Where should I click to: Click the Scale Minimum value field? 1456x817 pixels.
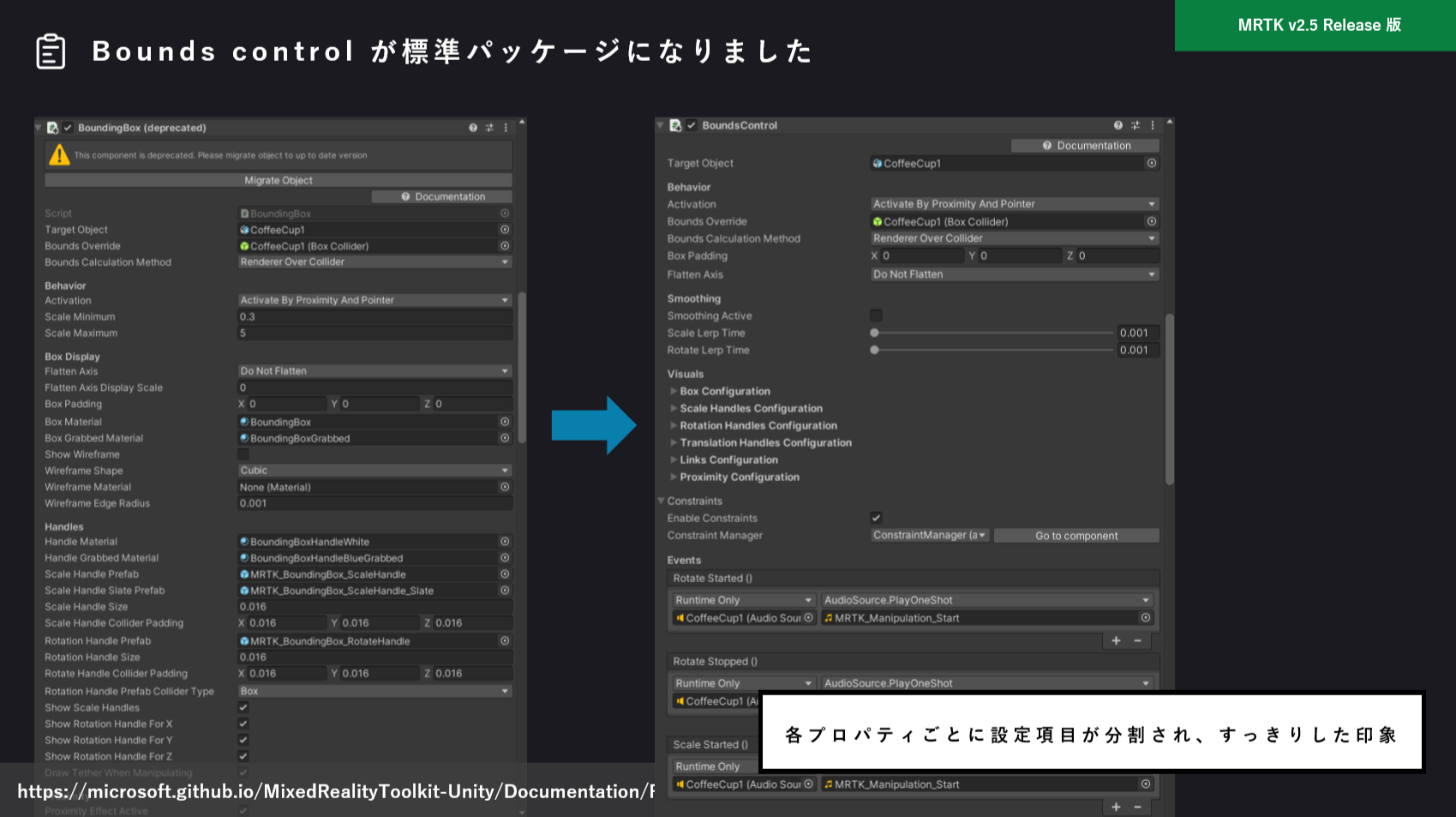pos(375,317)
